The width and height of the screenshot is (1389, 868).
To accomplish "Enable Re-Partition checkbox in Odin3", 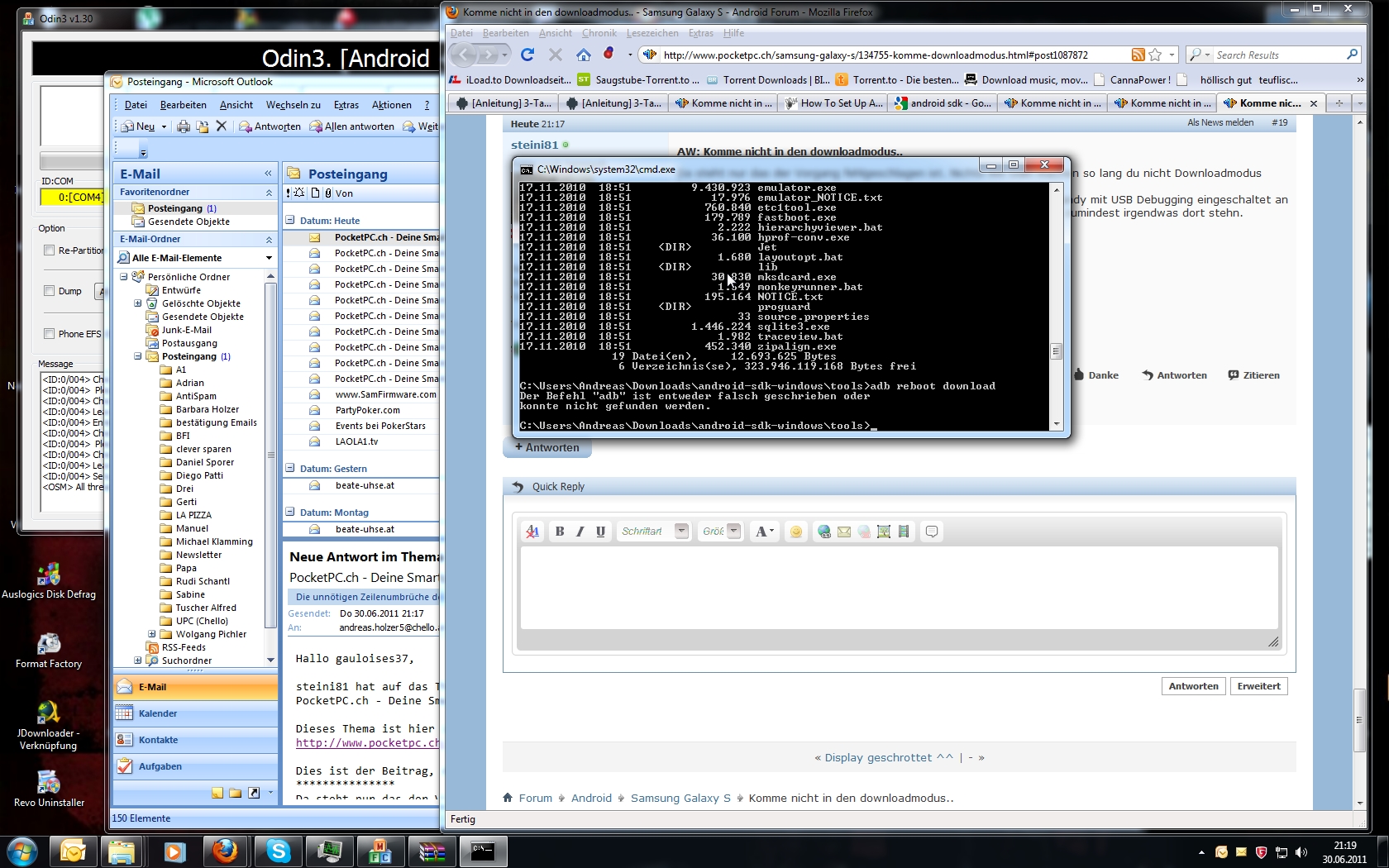I will tap(50, 250).
